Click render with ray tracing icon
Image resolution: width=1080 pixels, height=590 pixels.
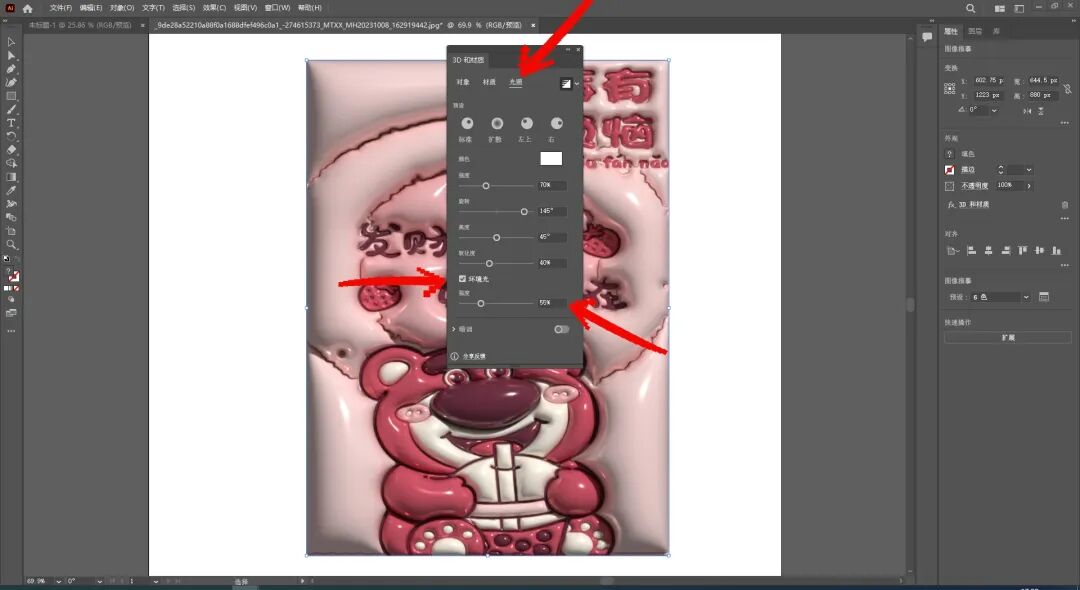565,83
